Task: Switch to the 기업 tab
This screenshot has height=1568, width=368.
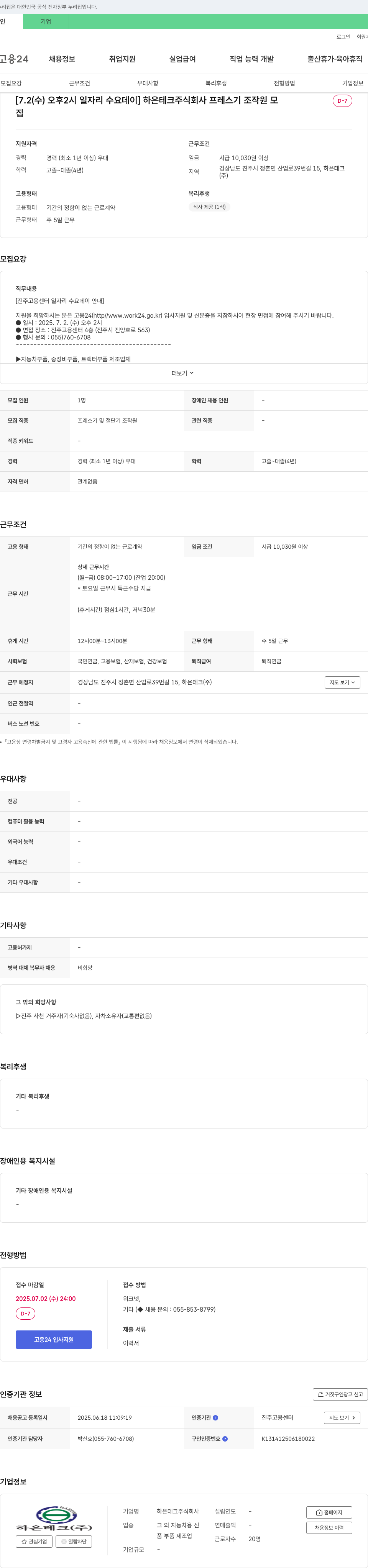Action: [x=46, y=21]
